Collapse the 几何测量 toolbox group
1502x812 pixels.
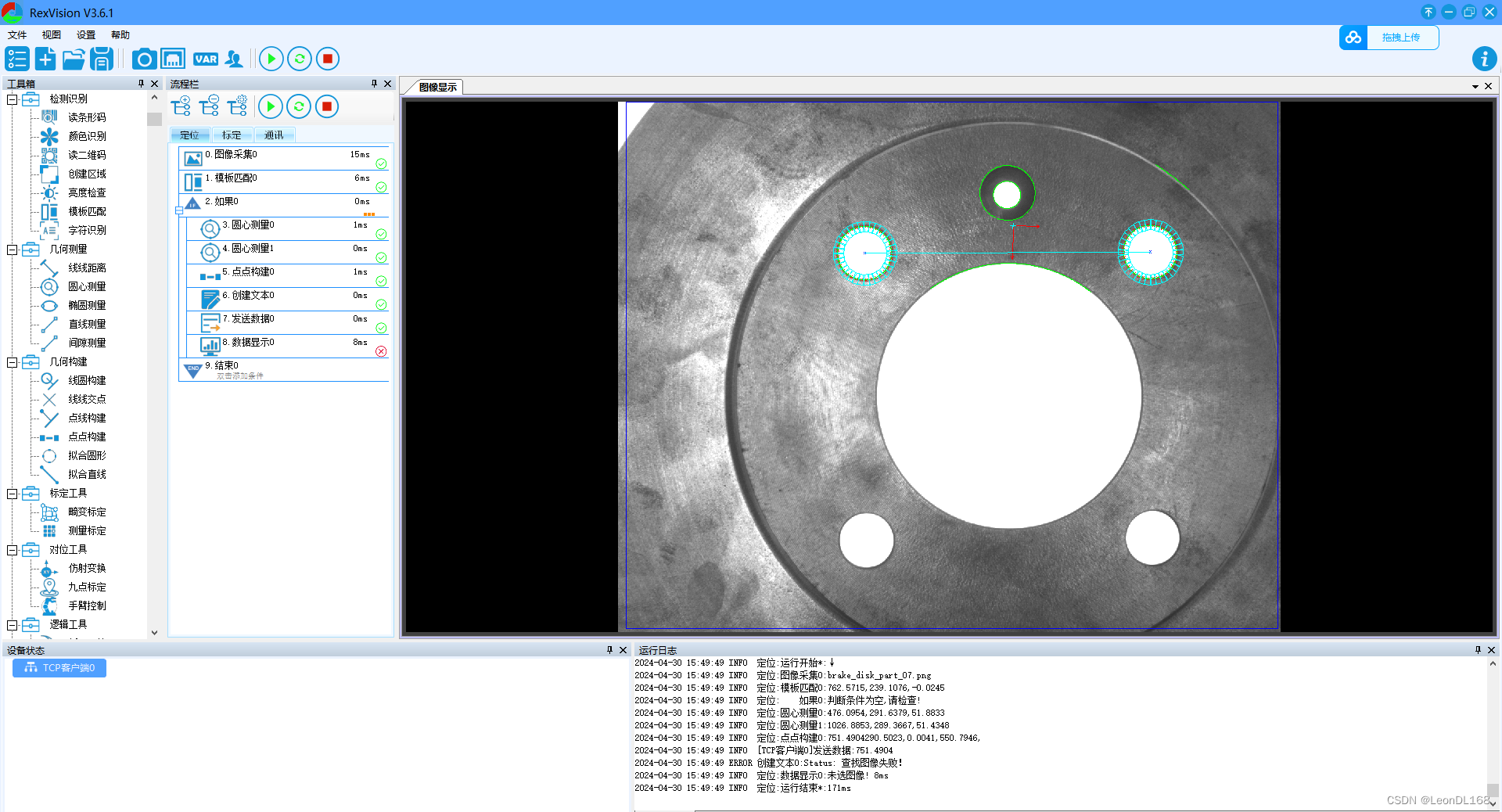(x=12, y=249)
